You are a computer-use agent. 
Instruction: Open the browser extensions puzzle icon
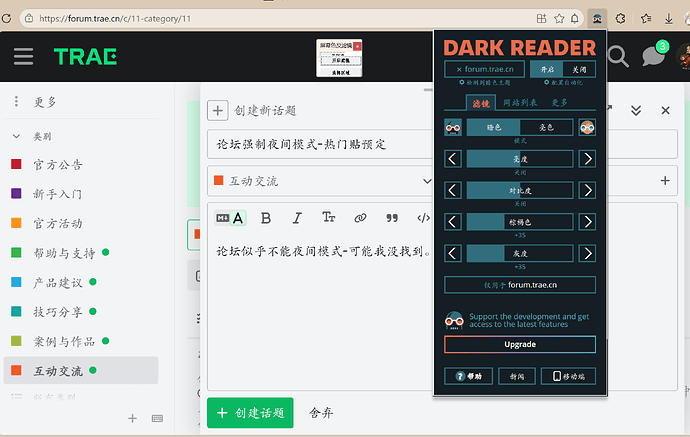click(620, 18)
